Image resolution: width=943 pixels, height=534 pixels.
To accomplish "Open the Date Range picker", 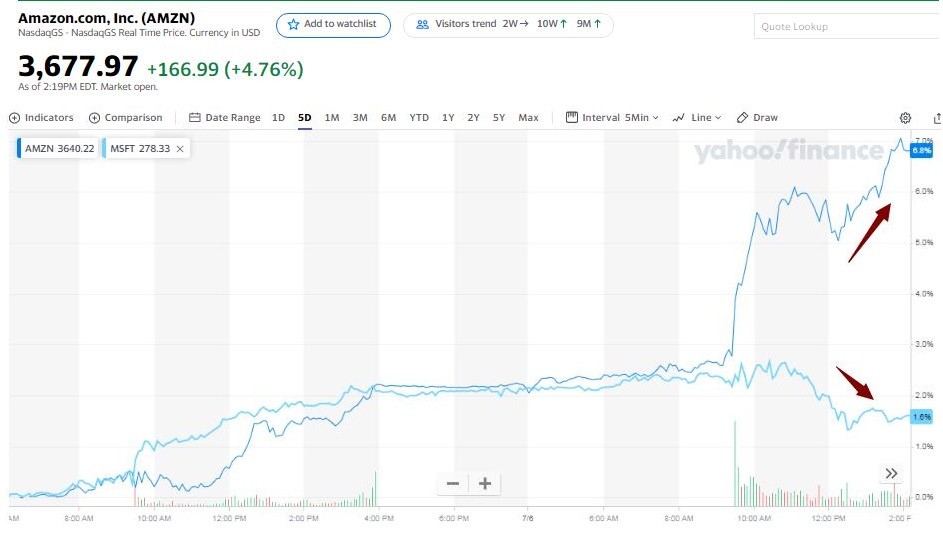I will click(x=224, y=118).
